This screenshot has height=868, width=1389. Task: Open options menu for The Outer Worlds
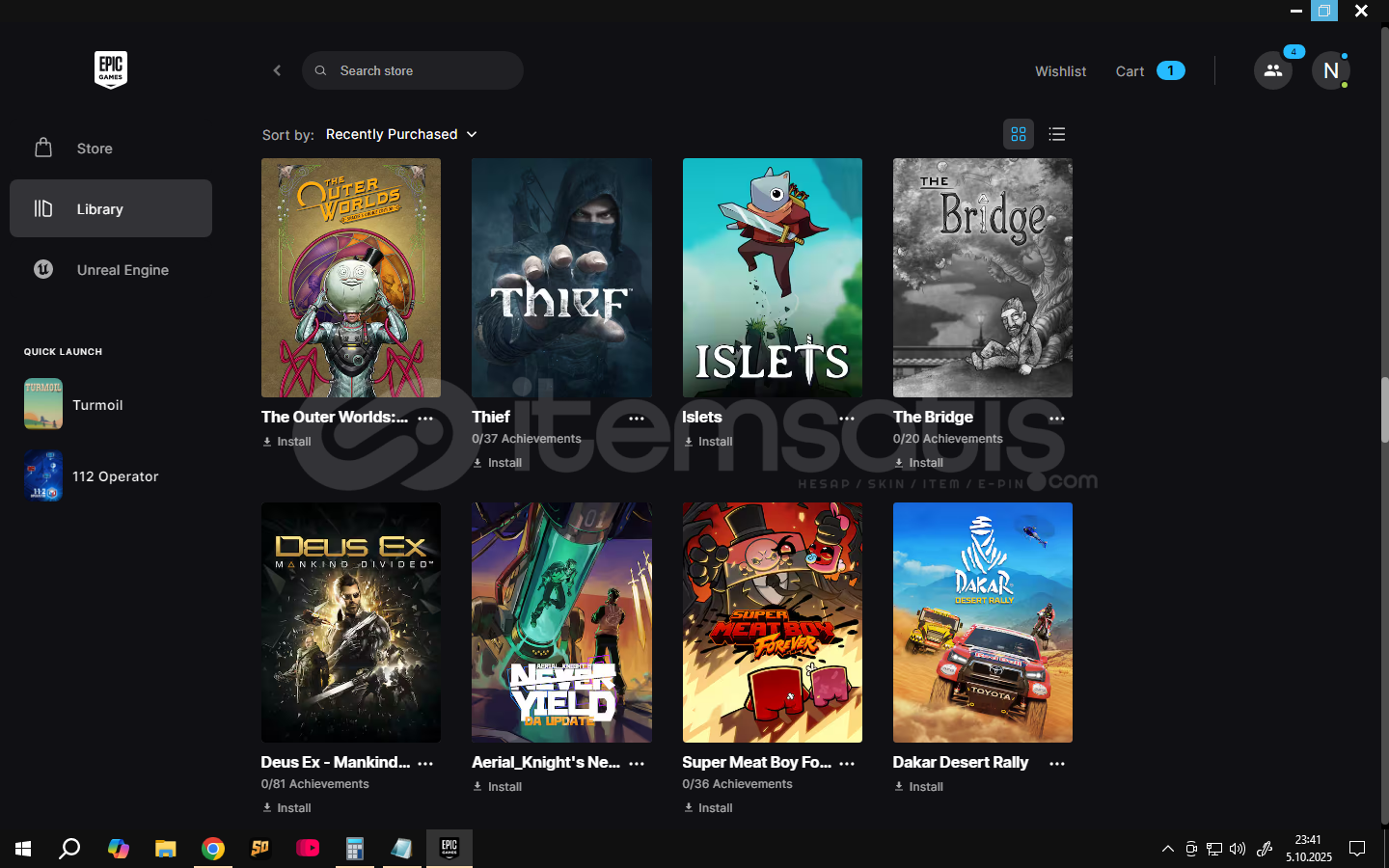point(425,419)
